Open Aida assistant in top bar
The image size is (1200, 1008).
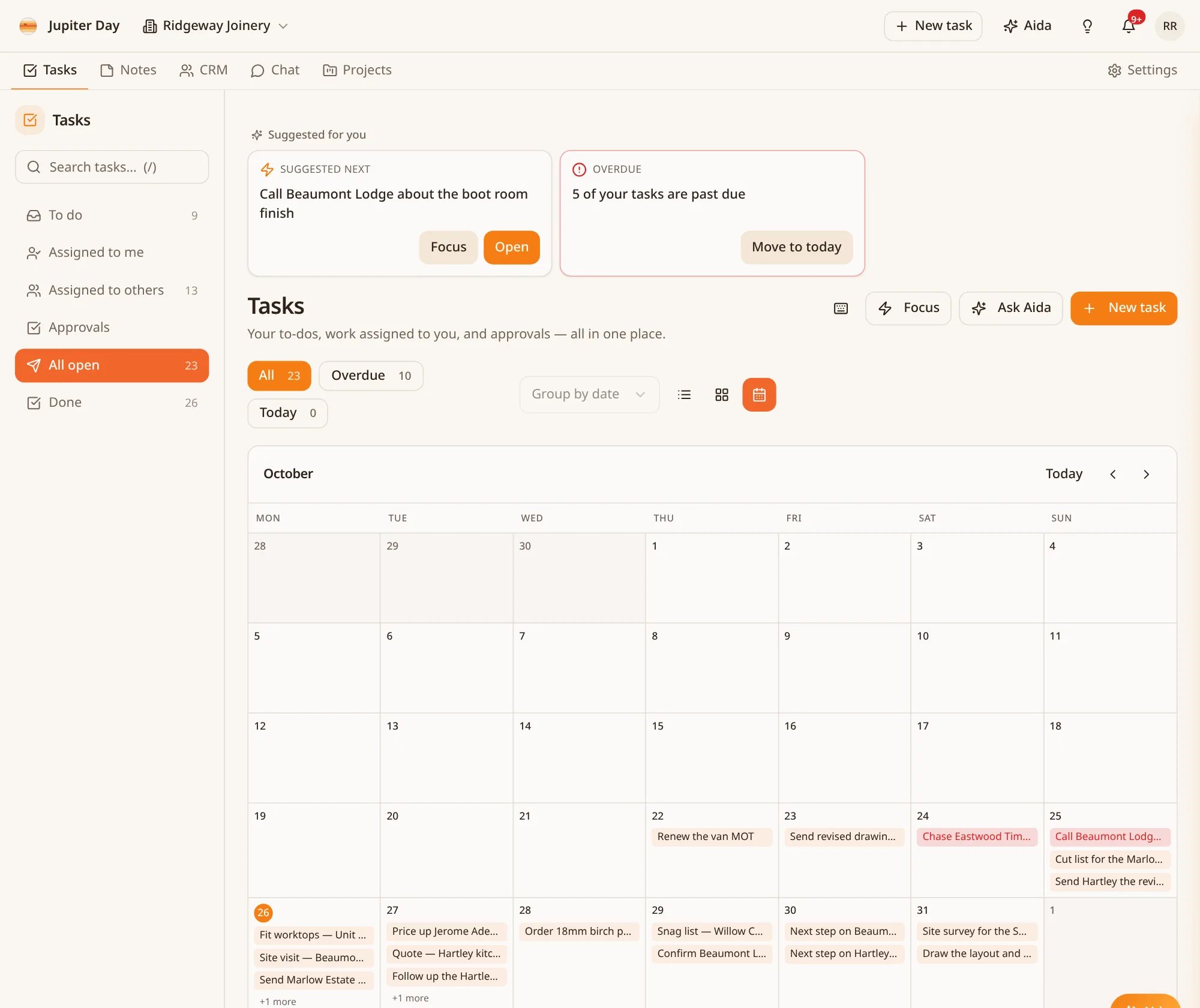(x=1027, y=26)
